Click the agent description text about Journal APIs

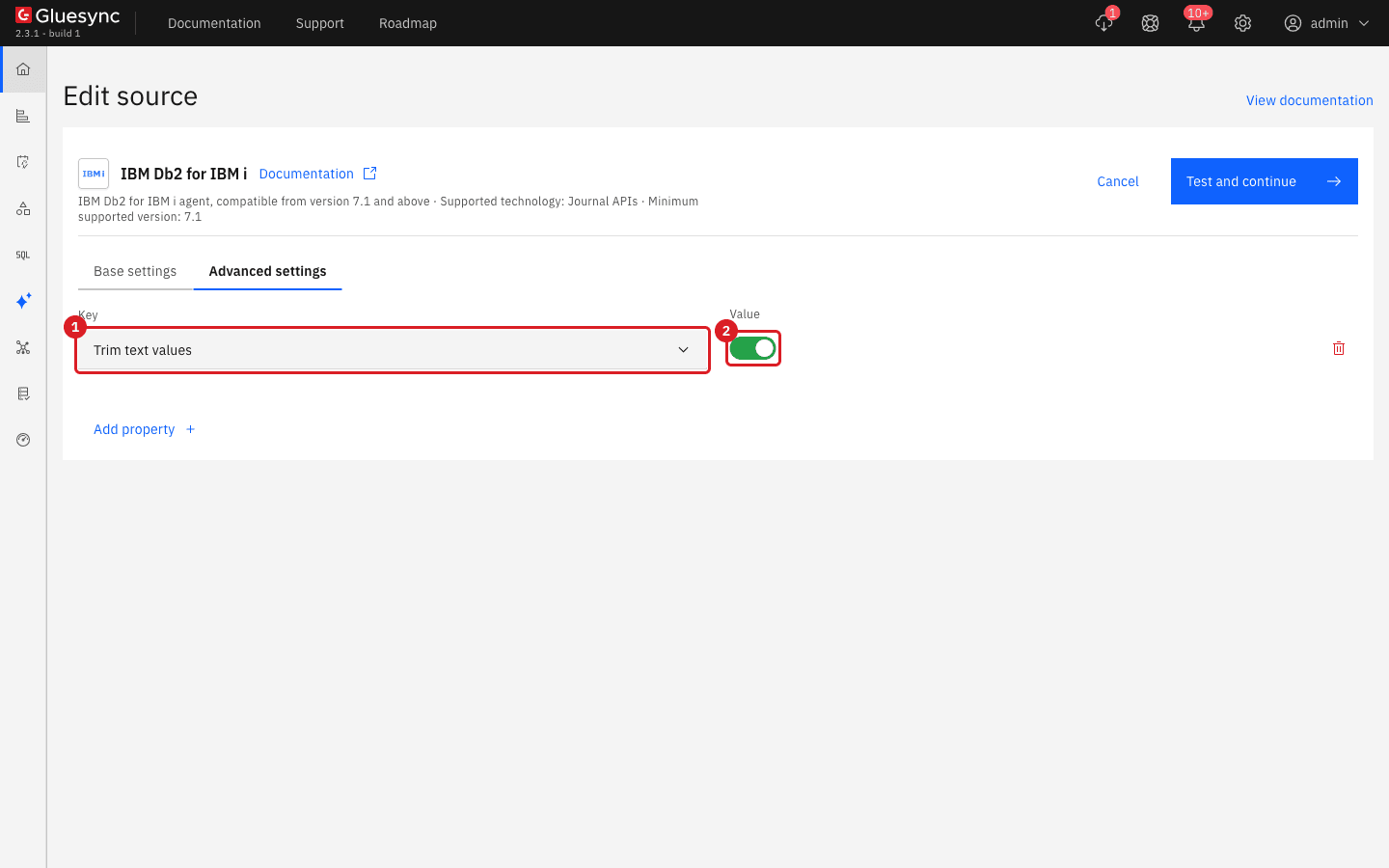tap(388, 209)
